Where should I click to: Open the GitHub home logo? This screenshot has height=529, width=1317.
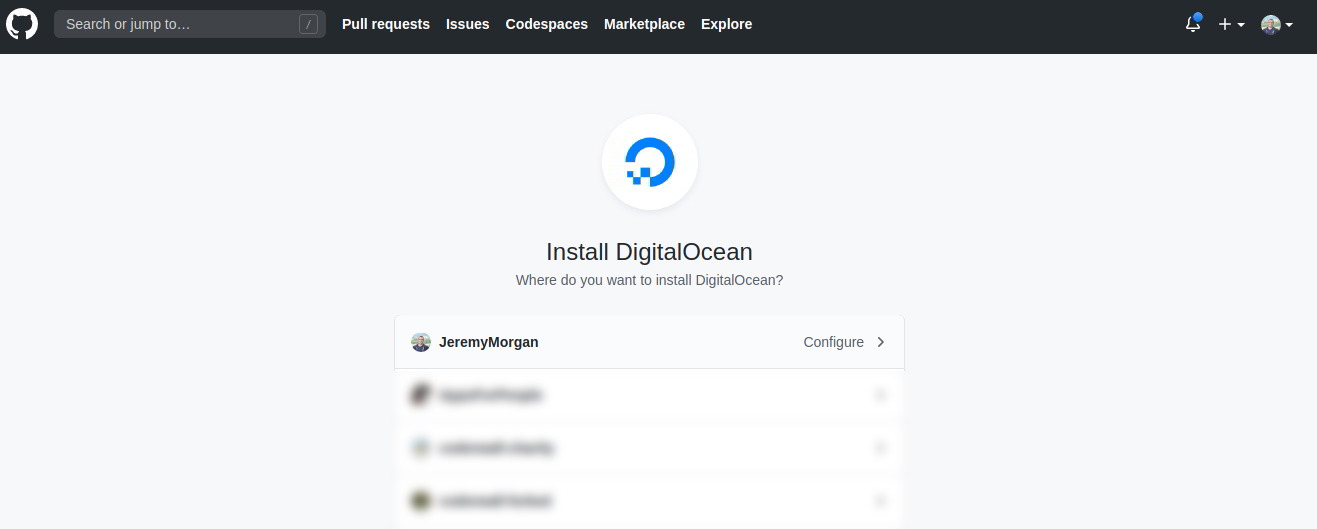pos(22,24)
